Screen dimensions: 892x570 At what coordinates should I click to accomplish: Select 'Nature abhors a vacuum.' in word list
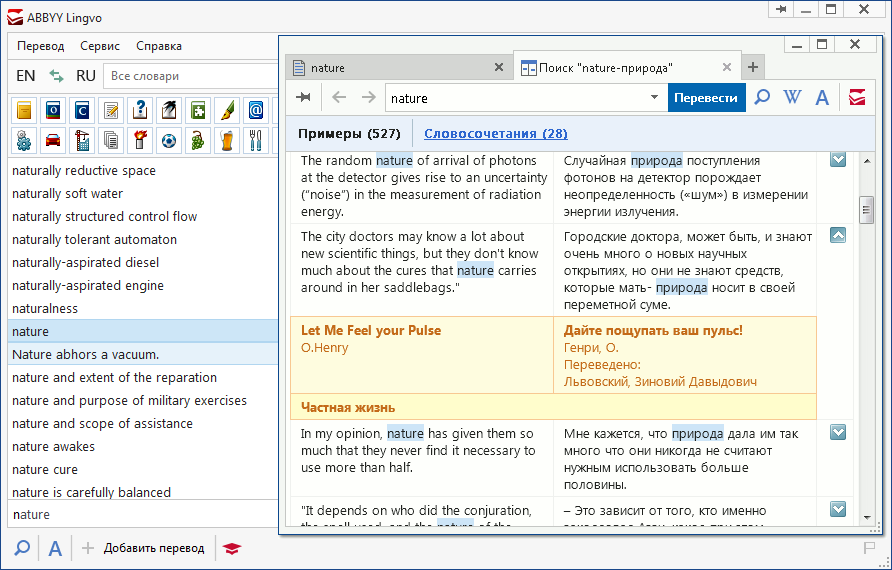point(143,354)
